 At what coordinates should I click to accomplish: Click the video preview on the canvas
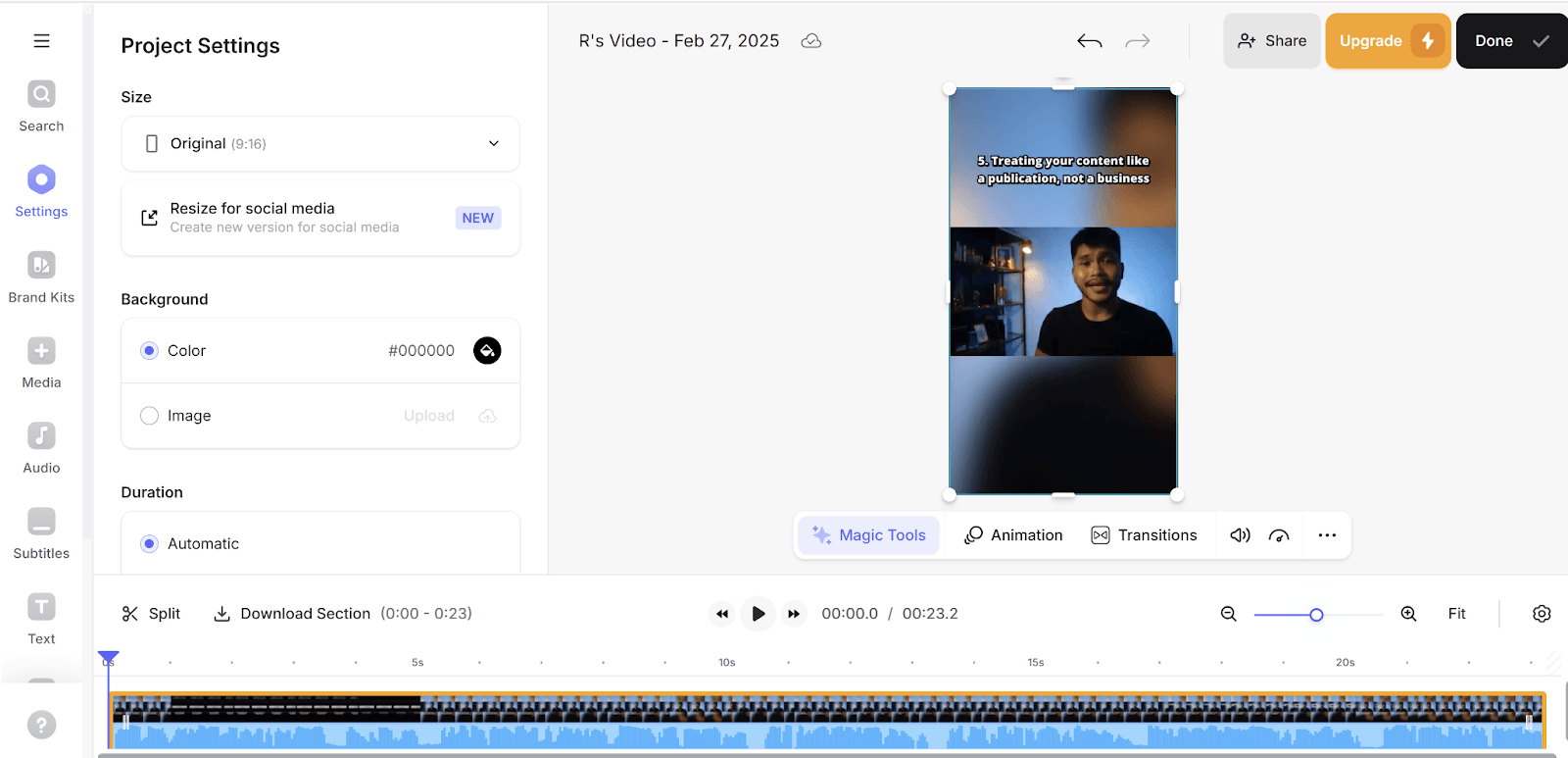[1063, 291]
